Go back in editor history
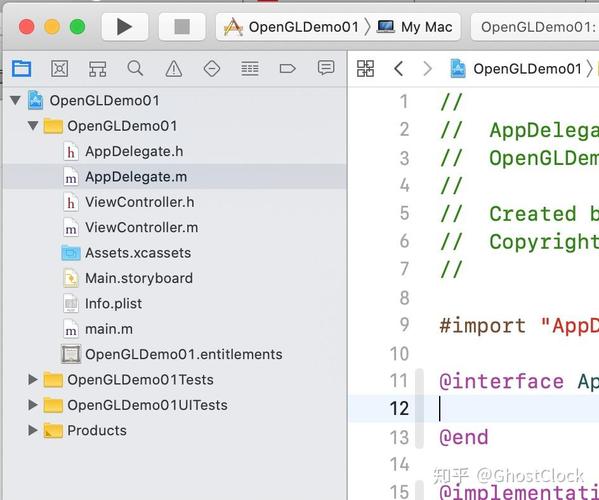Image resolution: width=599 pixels, height=500 pixels. [398, 69]
